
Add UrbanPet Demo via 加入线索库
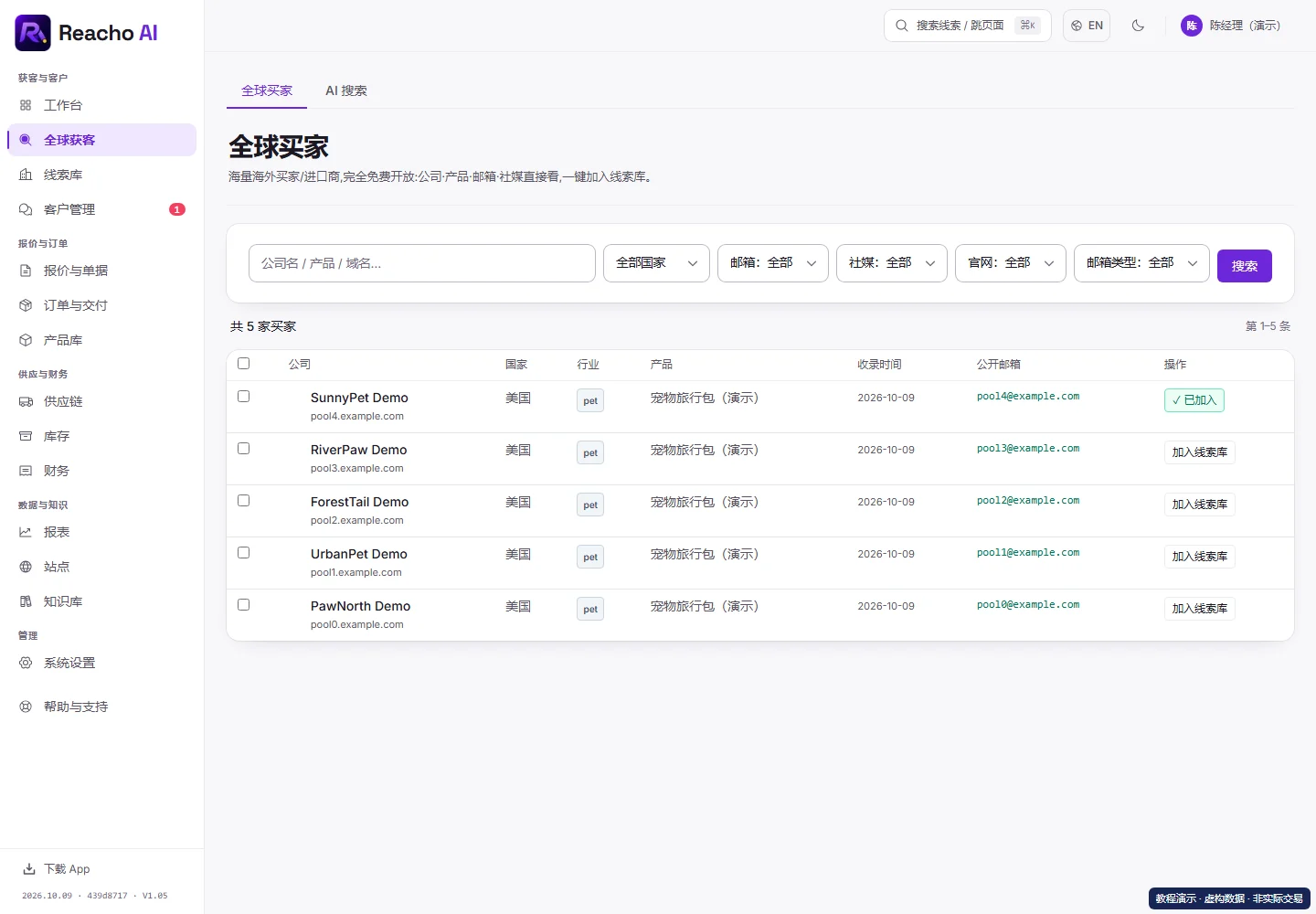tap(1200, 557)
